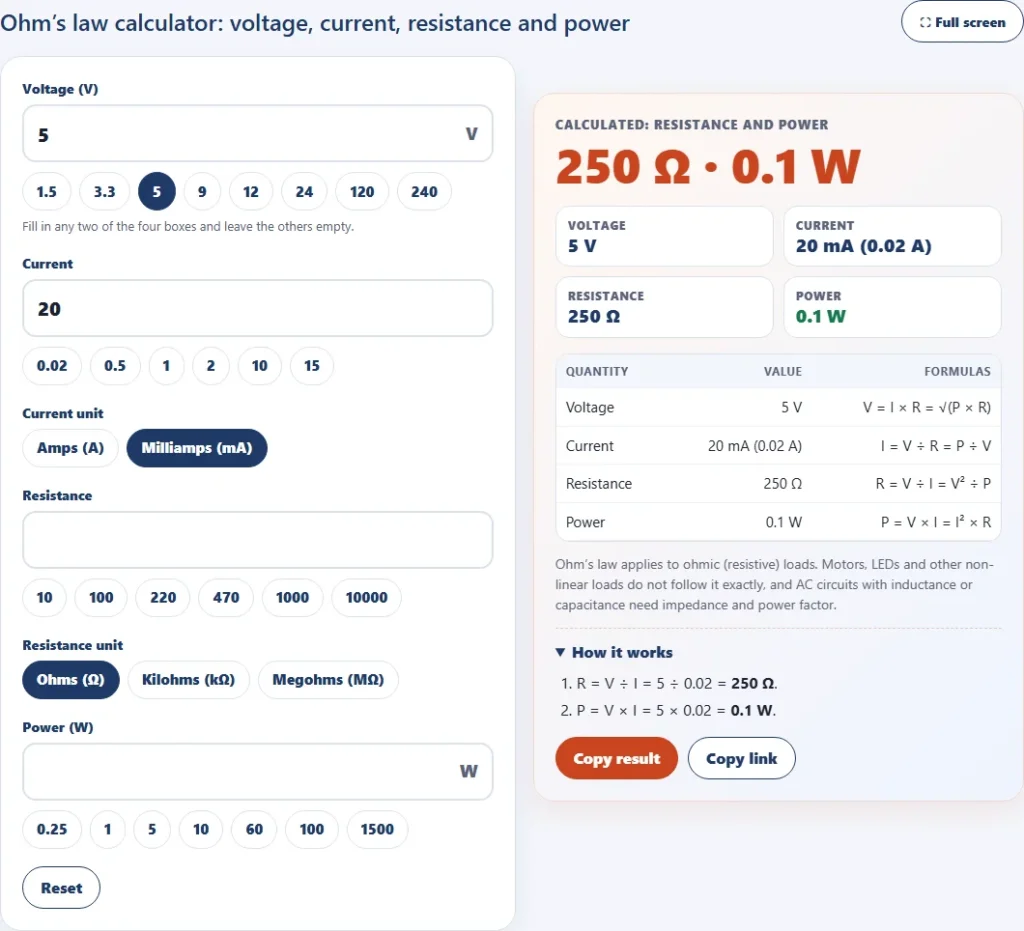Pick the 24 volt preset
The width and height of the screenshot is (1024, 931).
point(304,191)
